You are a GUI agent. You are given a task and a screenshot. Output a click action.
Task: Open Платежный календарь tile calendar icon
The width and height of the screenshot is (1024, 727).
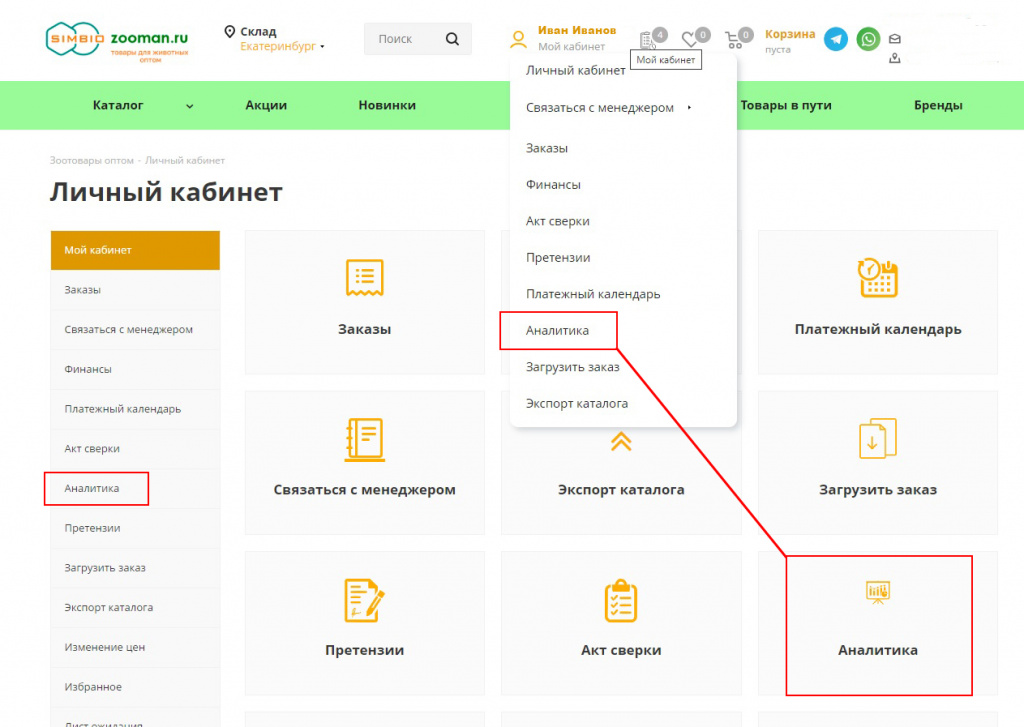(877, 277)
